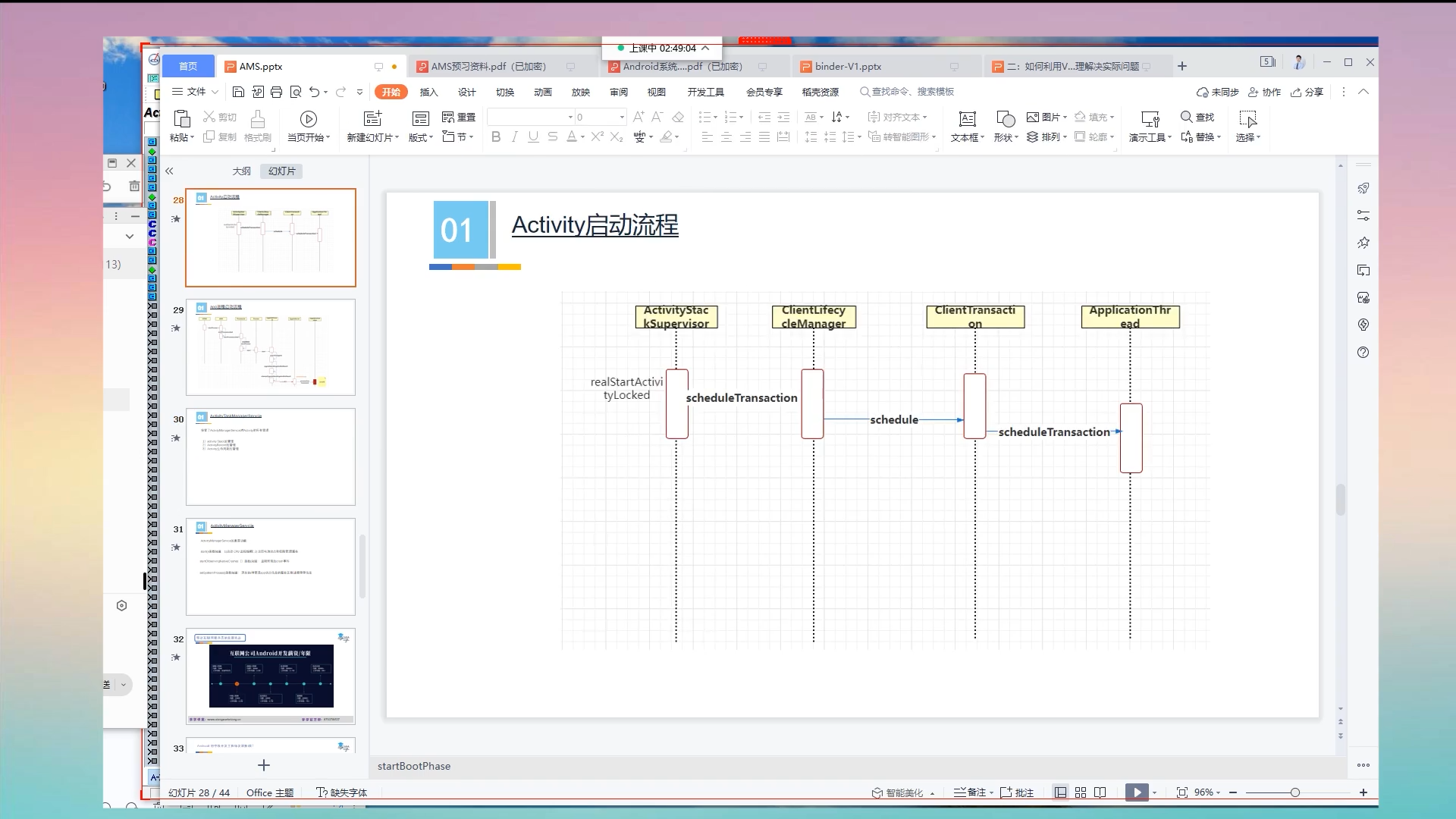
Task: Toggle Italic formatting
Action: pyautogui.click(x=515, y=136)
